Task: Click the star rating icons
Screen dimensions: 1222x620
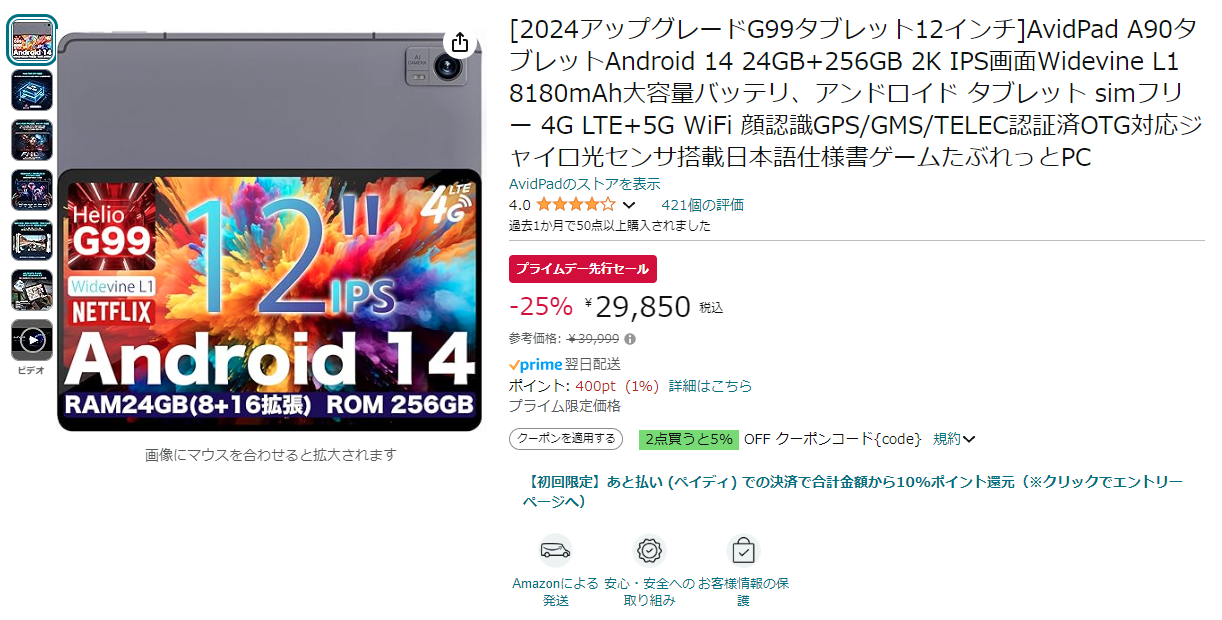Action: pos(576,205)
